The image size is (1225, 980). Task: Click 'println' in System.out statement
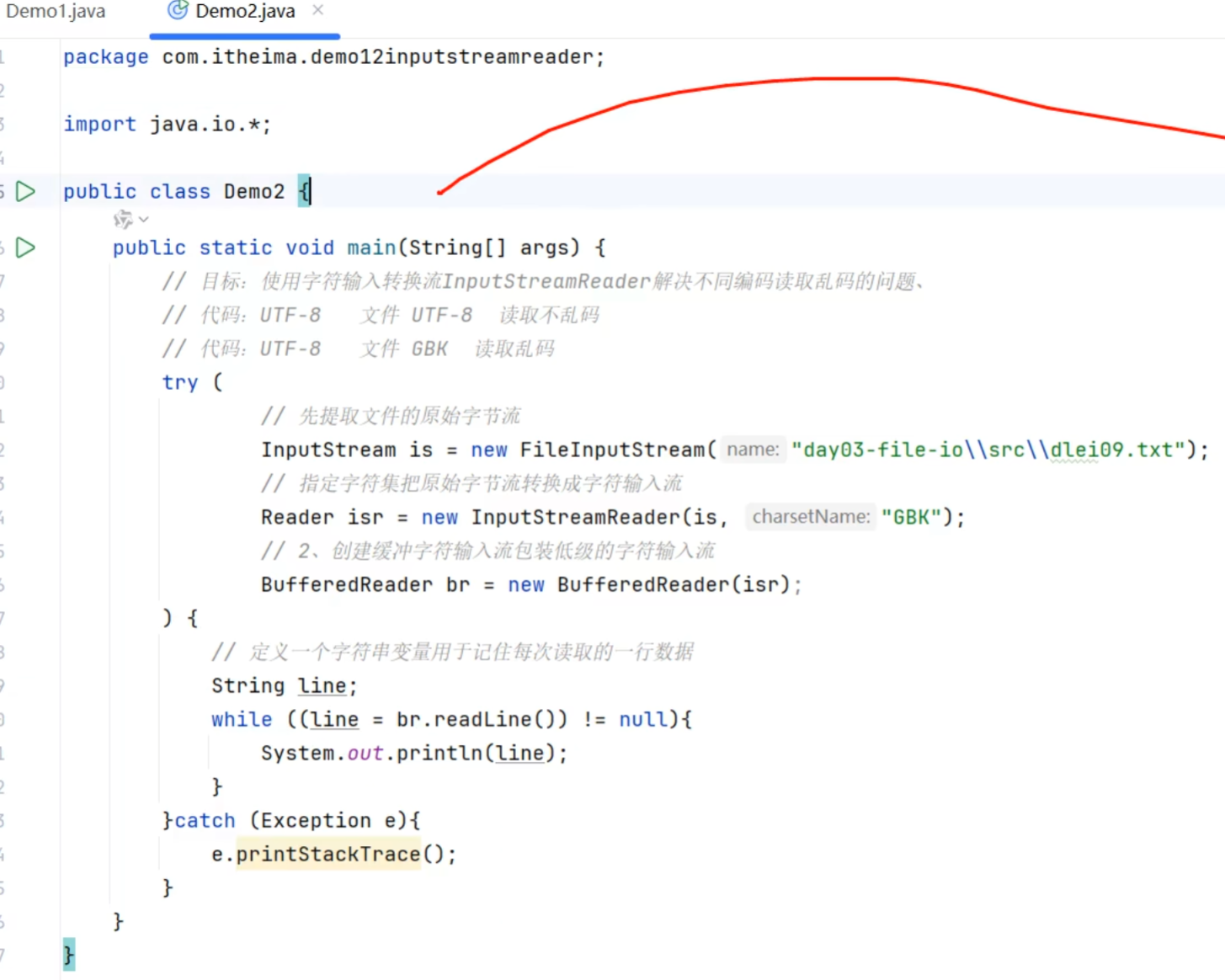coord(439,754)
